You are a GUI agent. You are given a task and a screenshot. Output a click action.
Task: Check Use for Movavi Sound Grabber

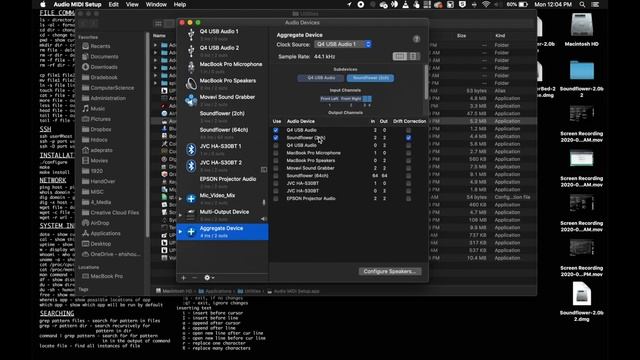coord(276,168)
